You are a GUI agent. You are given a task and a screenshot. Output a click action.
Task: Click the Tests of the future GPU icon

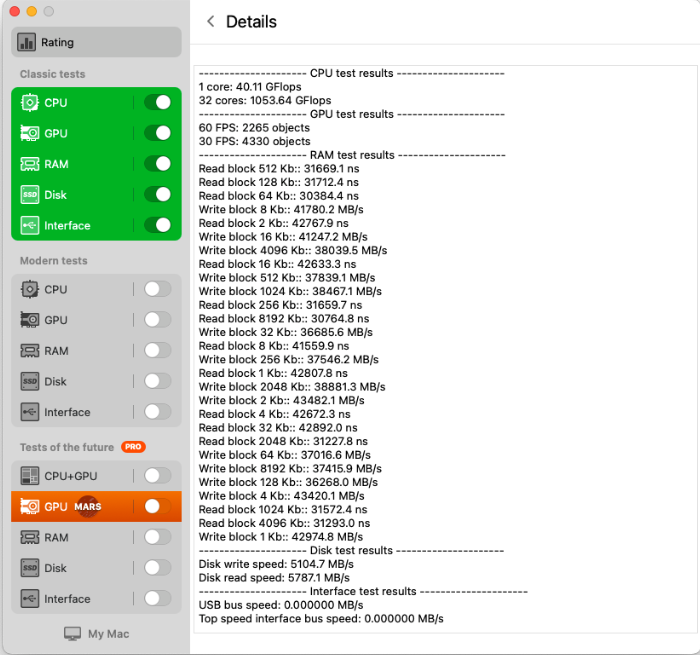pyautogui.click(x=29, y=507)
